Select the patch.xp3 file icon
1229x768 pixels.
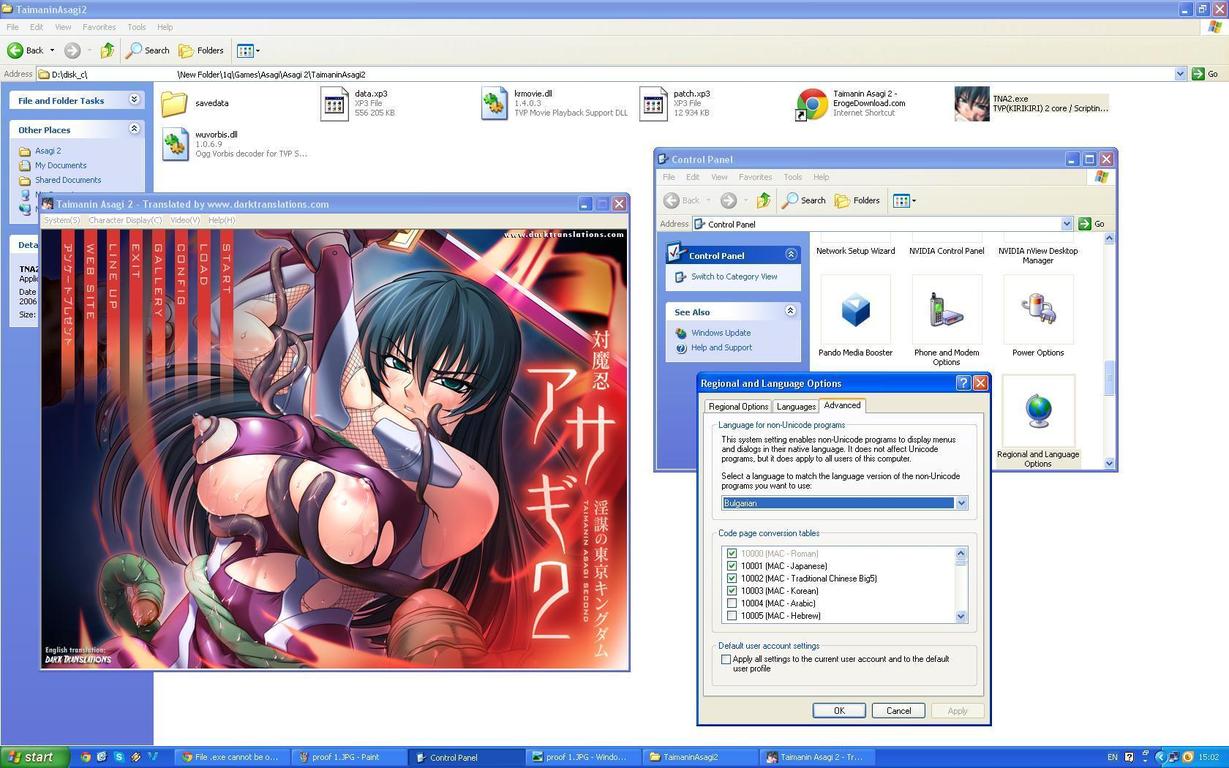pos(654,103)
